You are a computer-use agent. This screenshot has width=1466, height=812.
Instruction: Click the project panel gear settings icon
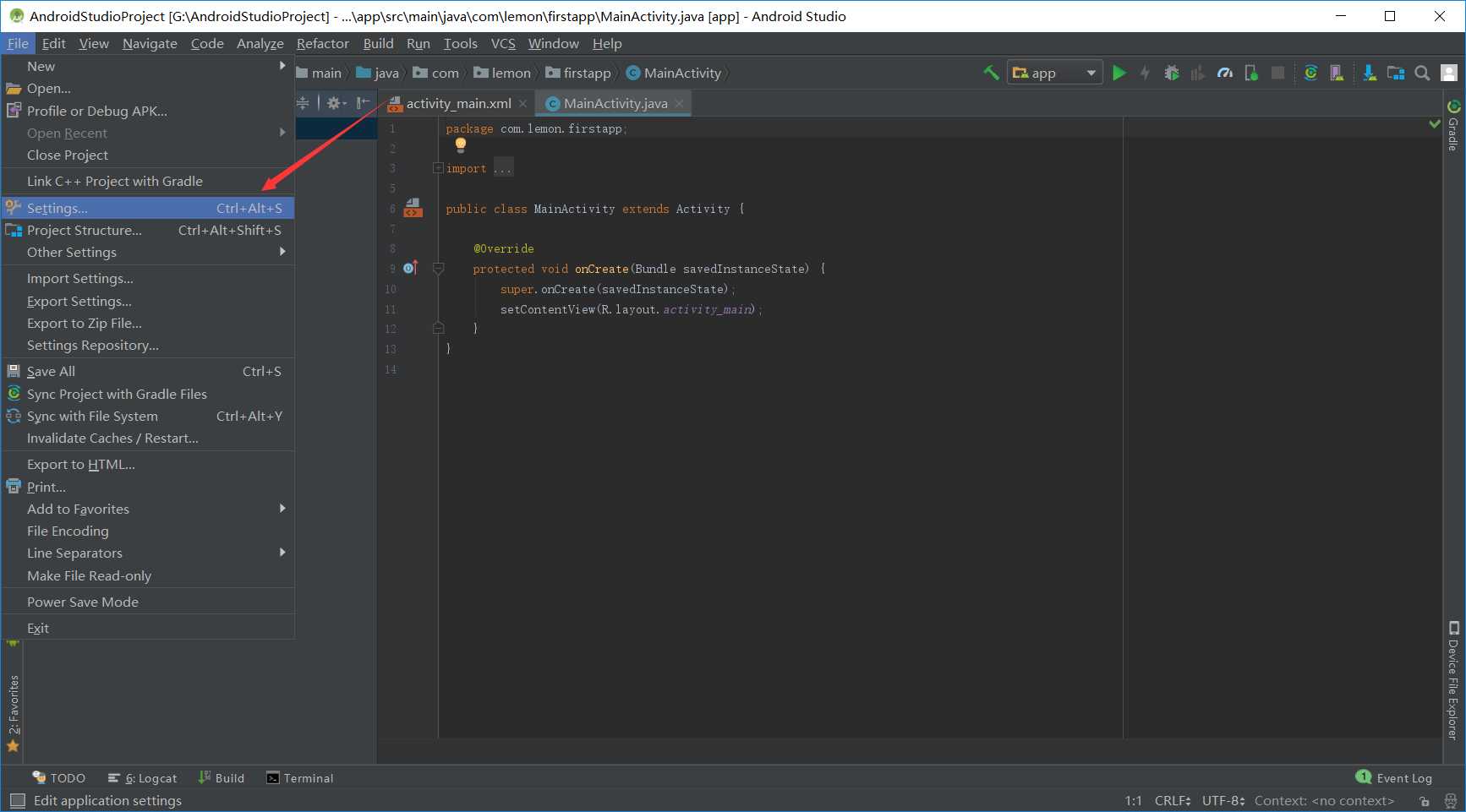(x=336, y=103)
